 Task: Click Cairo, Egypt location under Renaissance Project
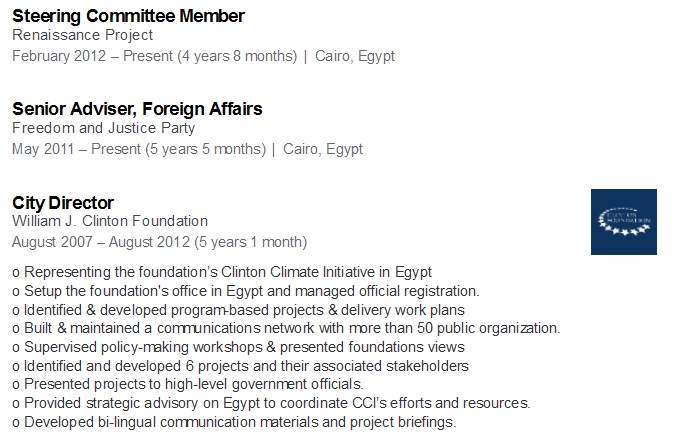pos(355,56)
